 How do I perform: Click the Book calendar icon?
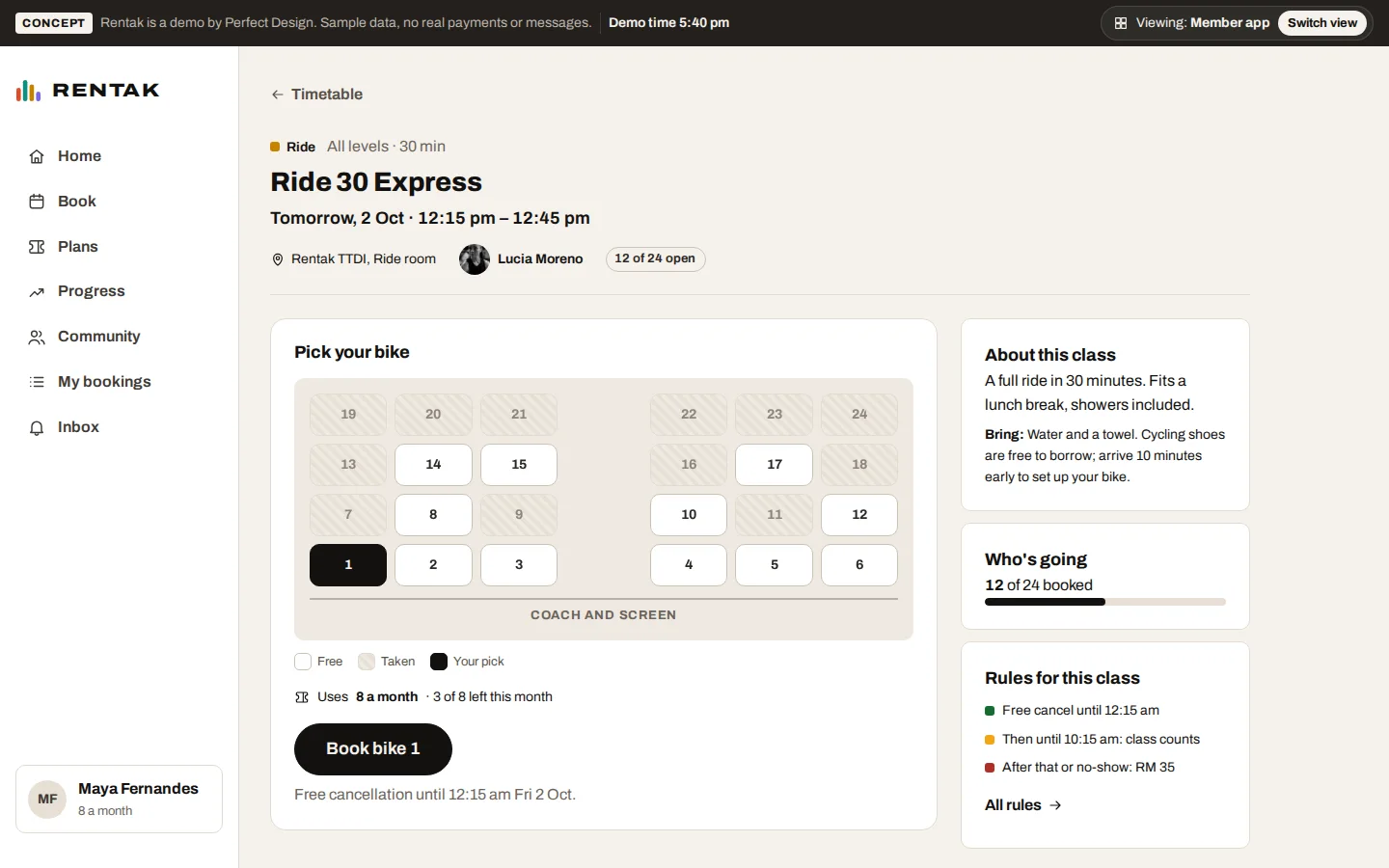[37, 202]
